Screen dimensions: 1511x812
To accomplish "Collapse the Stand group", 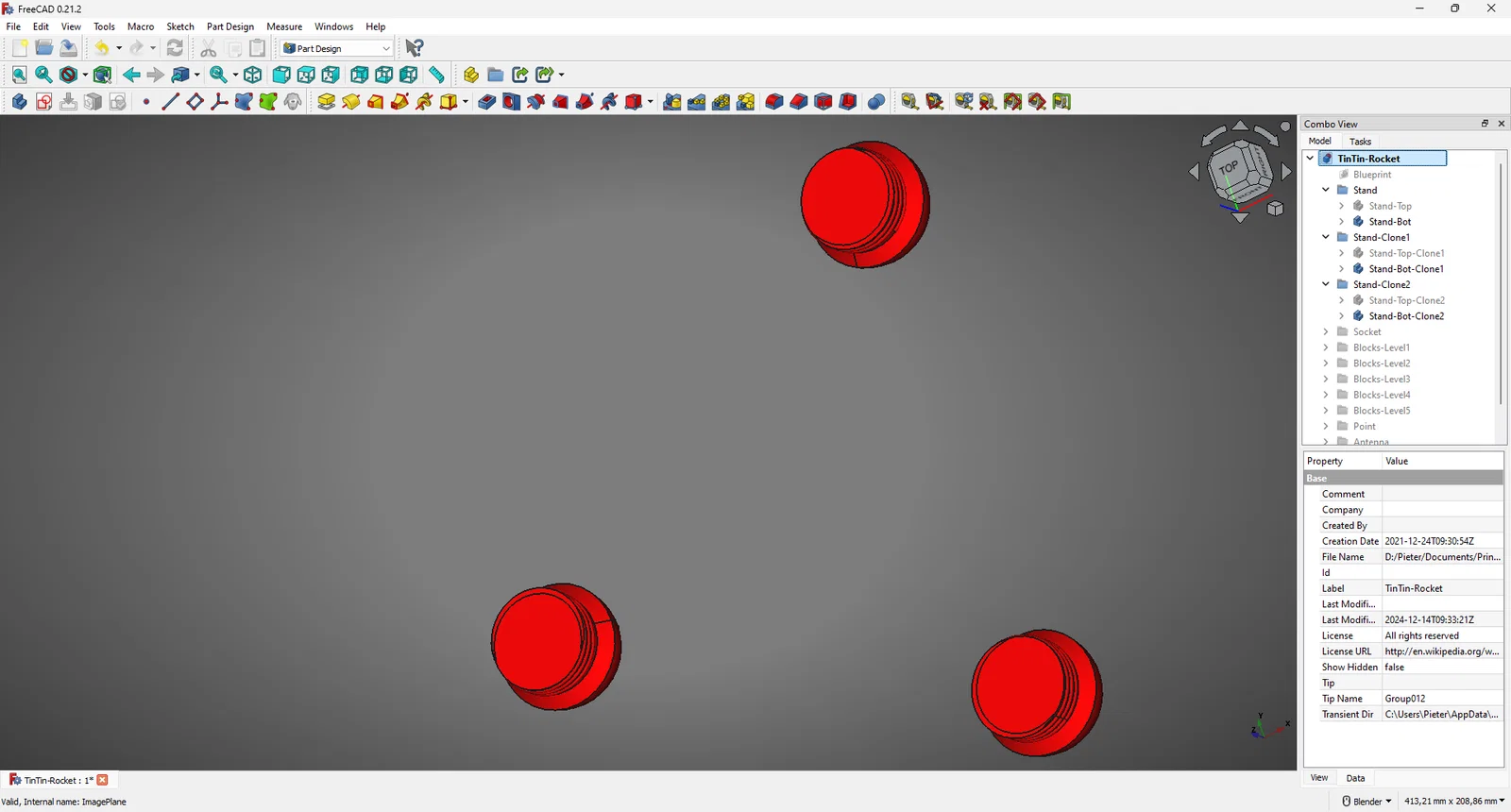I will (1326, 190).
